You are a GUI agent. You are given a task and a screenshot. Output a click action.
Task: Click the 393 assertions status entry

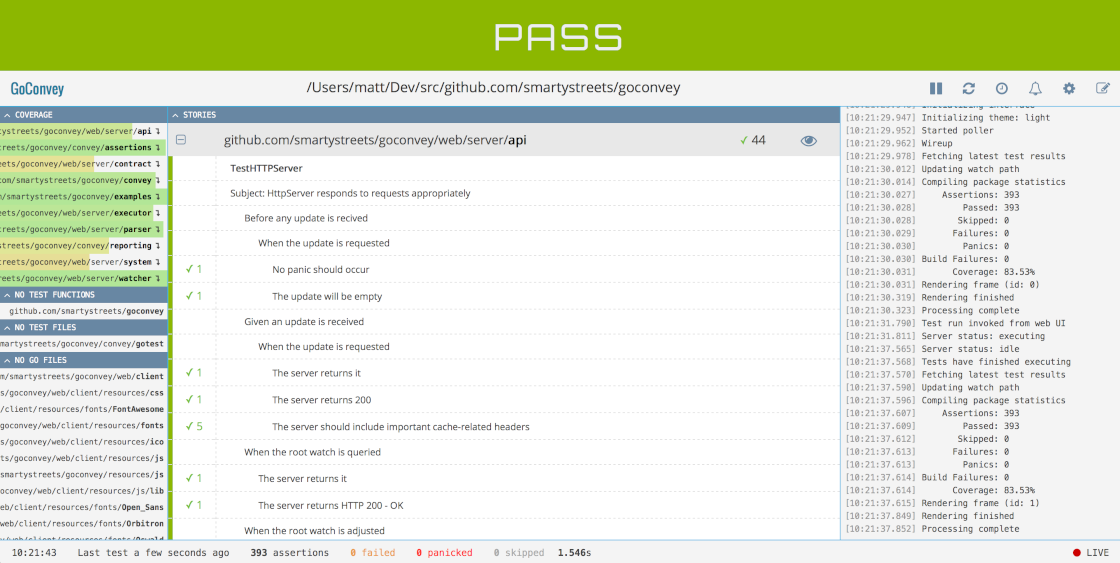point(289,553)
